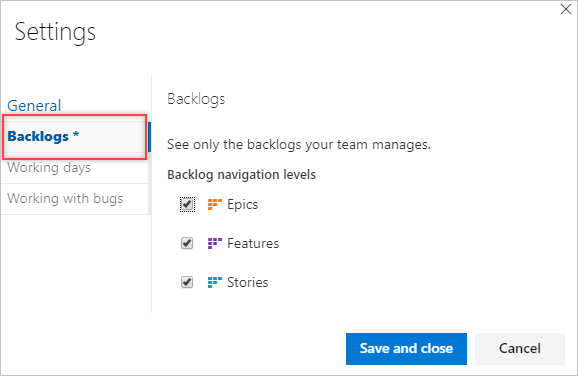The height and width of the screenshot is (376, 578).
Task: Click the orange Epics backlog icon
Action: tap(215, 204)
